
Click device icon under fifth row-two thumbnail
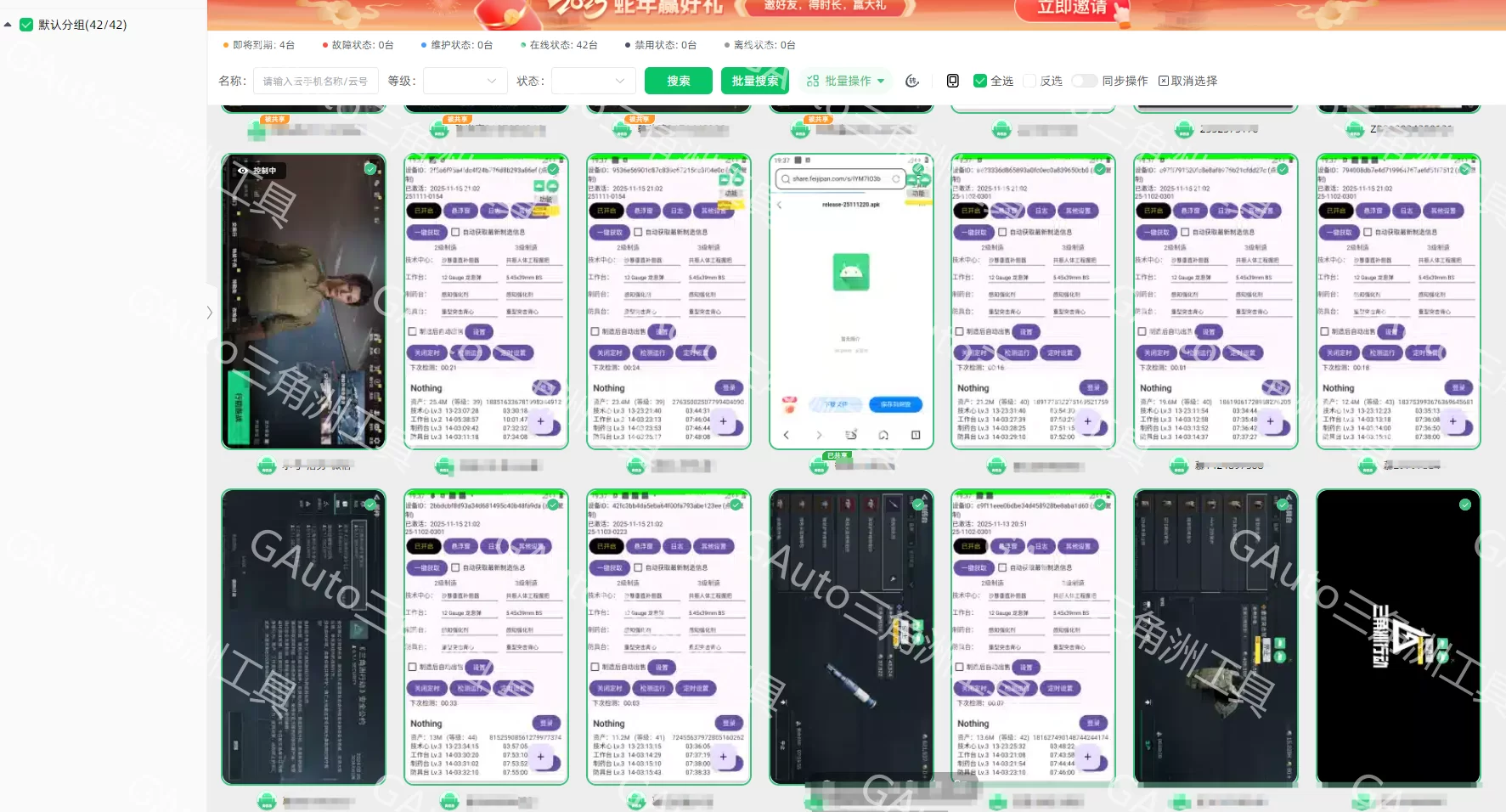(996, 465)
